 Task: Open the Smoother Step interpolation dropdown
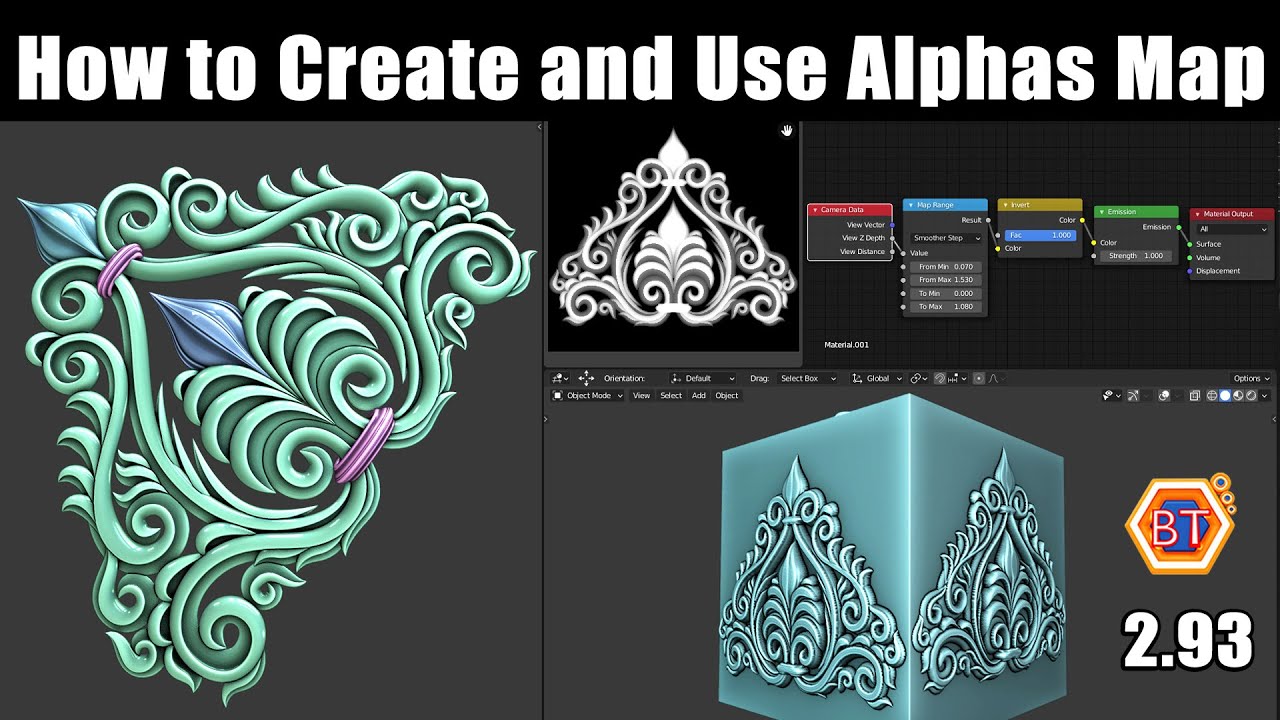(x=946, y=238)
